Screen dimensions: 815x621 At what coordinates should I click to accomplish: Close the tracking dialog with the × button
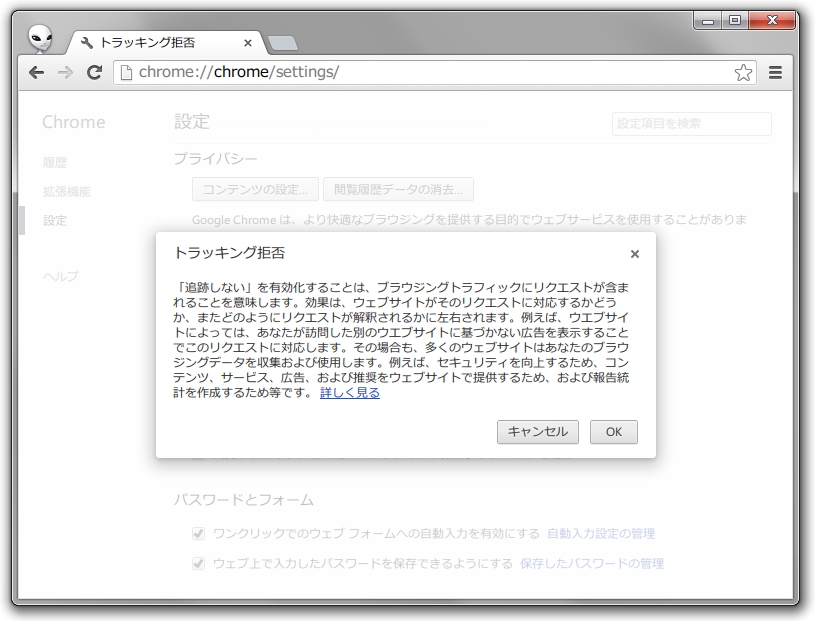[x=634, y=254]
